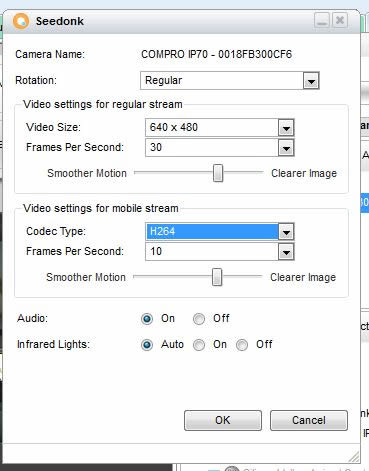This screenshot has height=471, width=369.
Task: Click the dialog resize grip corner
Action: click(x=354, y=457)
